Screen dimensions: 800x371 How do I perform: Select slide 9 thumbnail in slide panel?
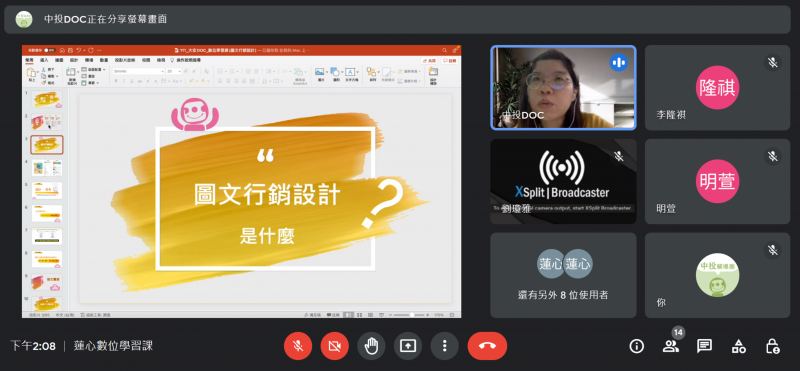click(x=47, y=282)
